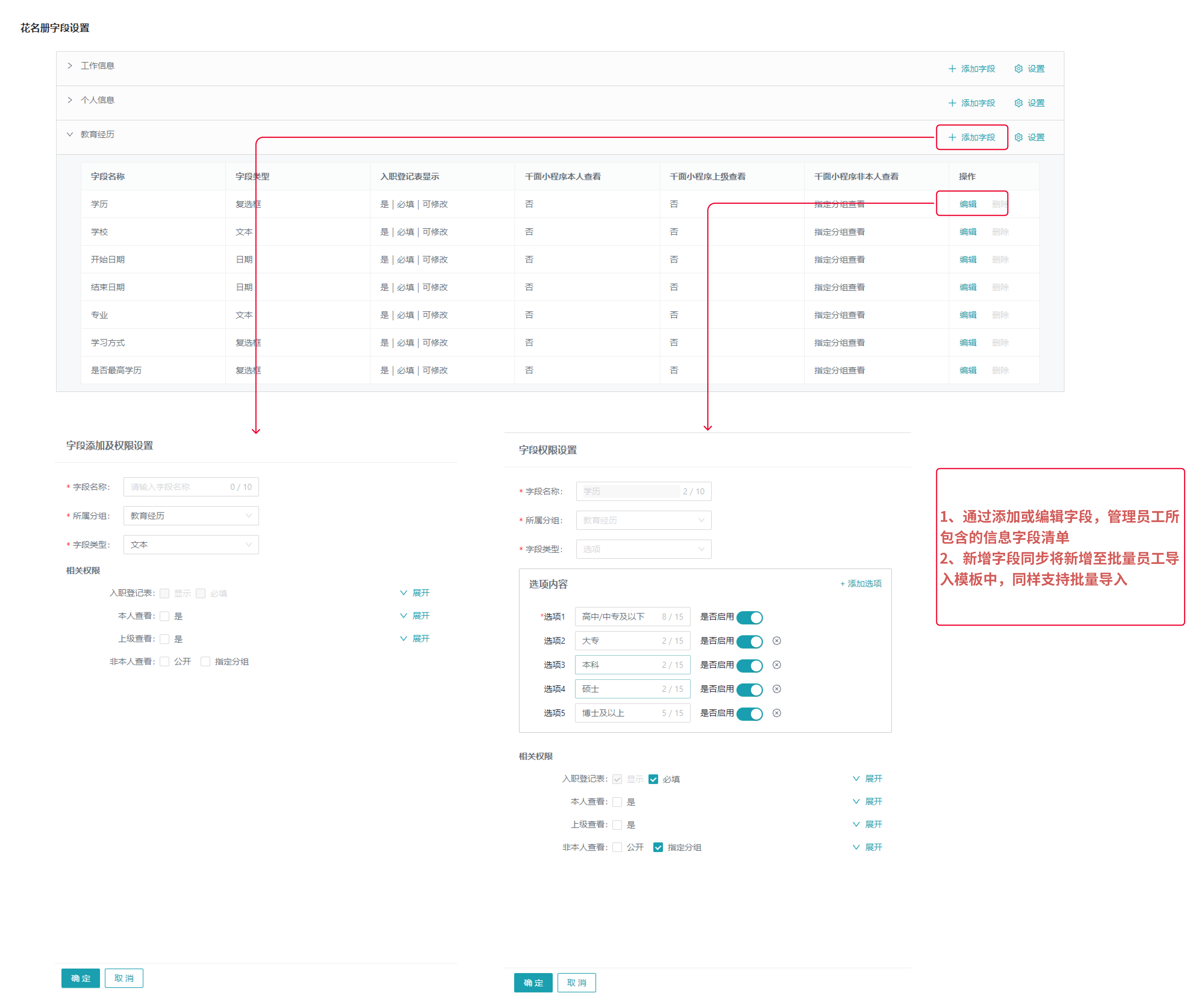Edit the 学校 field row
This screenshot has width=1200, height=1008.
[967, 232]
